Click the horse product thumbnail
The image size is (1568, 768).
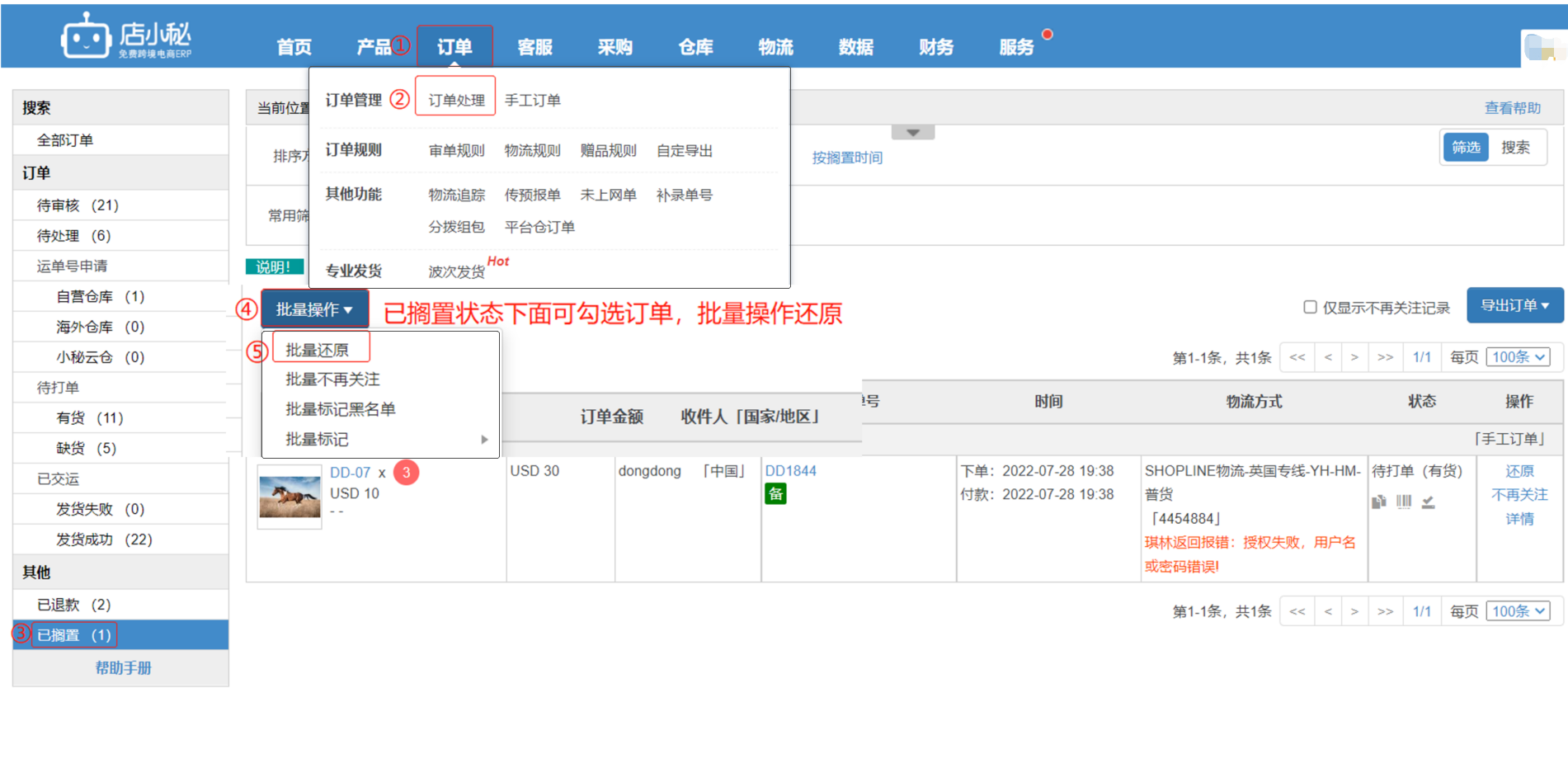[290, 497]
